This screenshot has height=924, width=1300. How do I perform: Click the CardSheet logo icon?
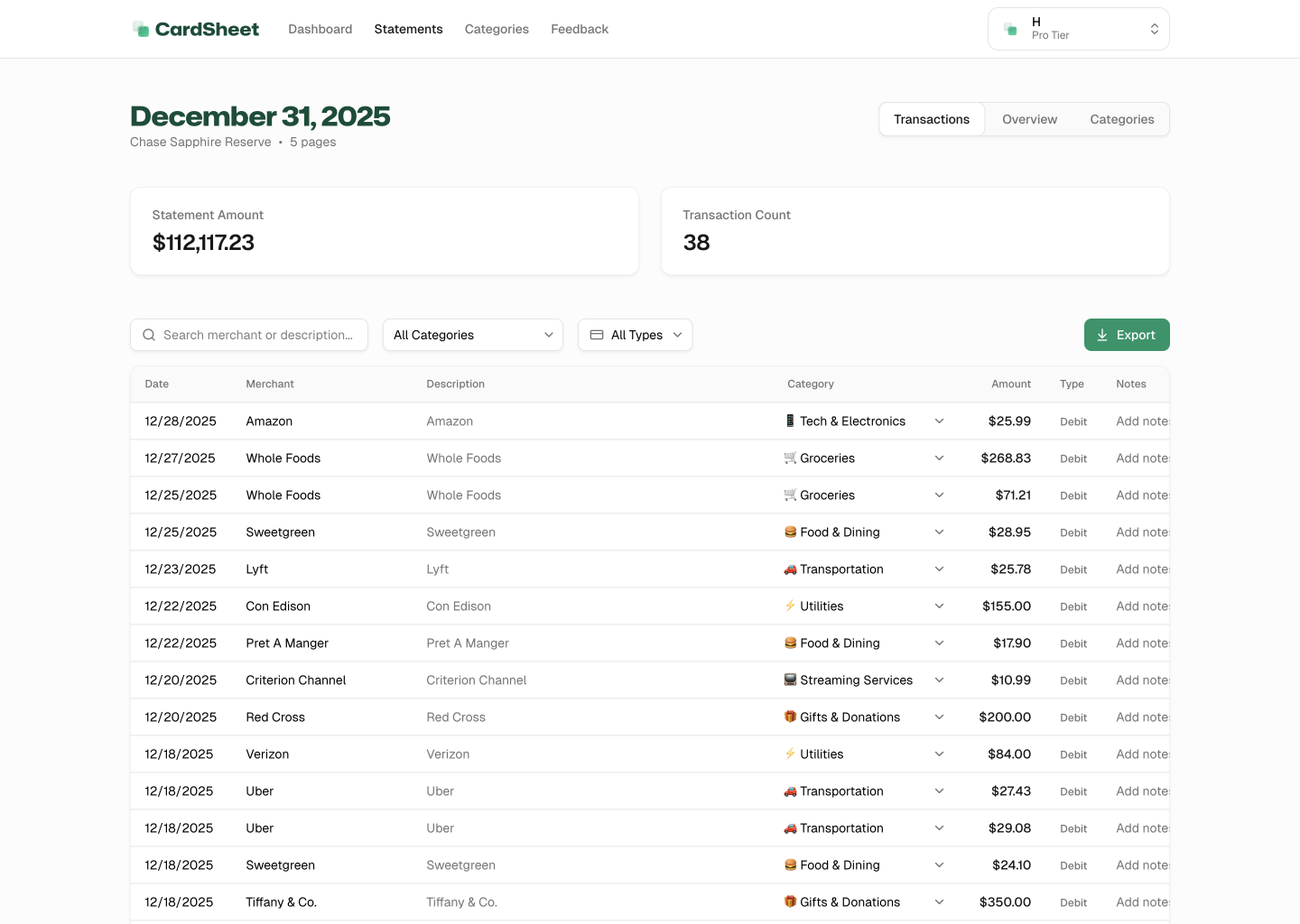[142, 28]
